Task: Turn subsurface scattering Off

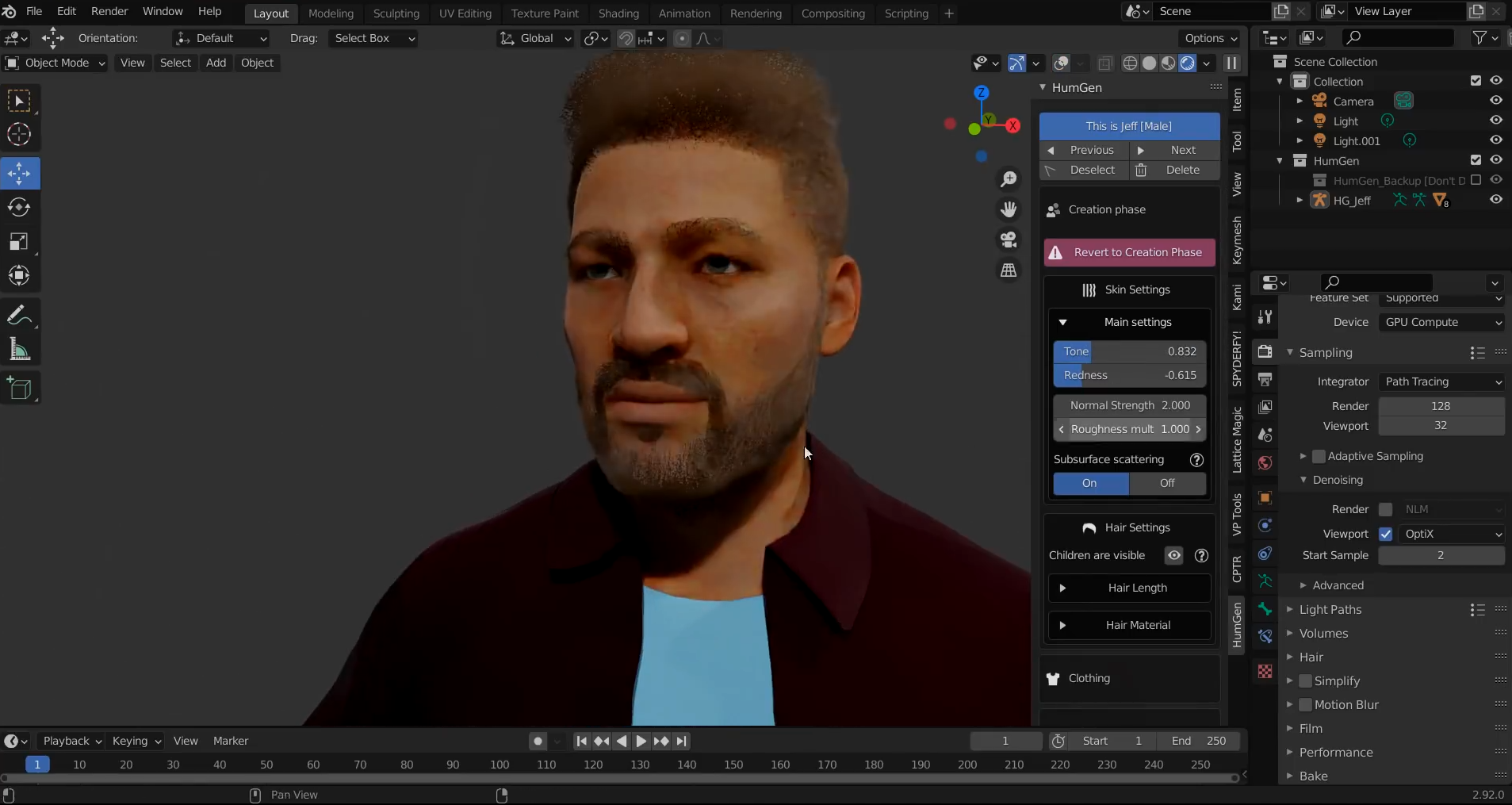Action: pos(1167,483)
